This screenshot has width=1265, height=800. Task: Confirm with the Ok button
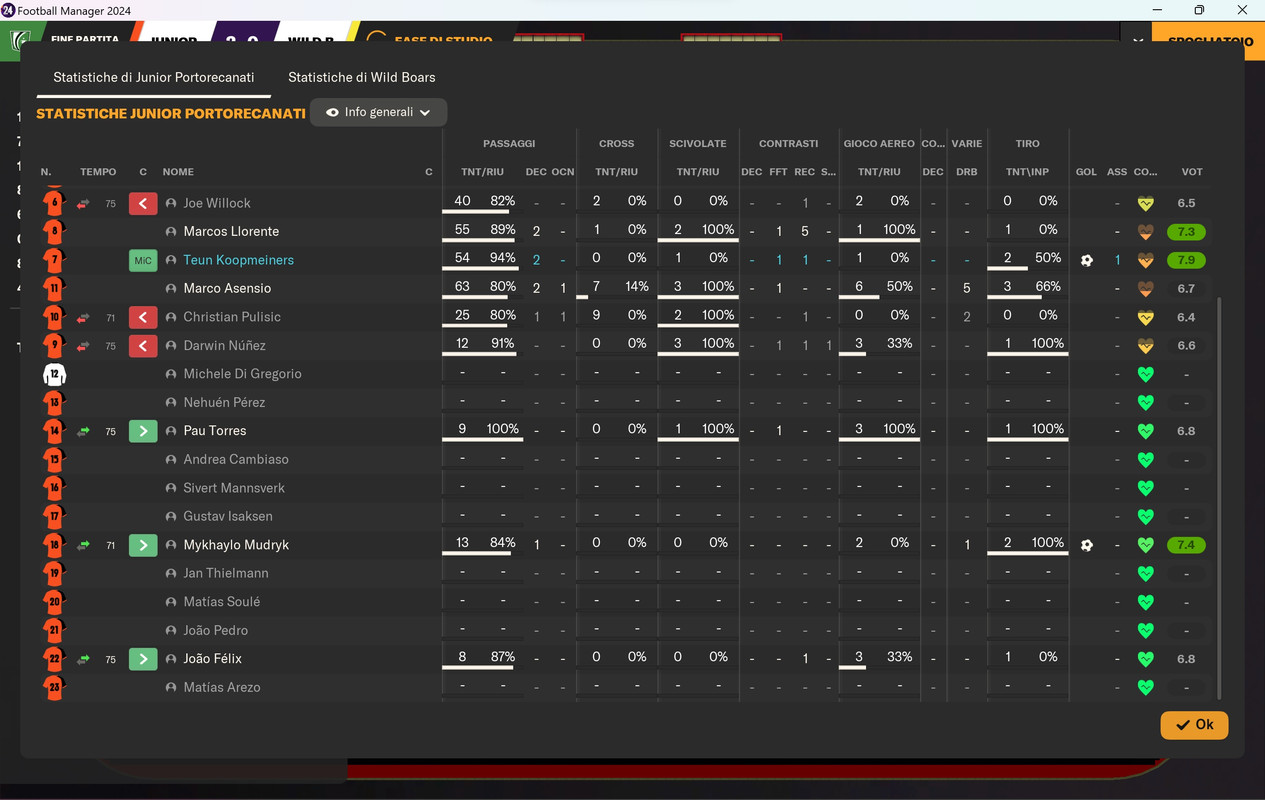coord(1194,725)
